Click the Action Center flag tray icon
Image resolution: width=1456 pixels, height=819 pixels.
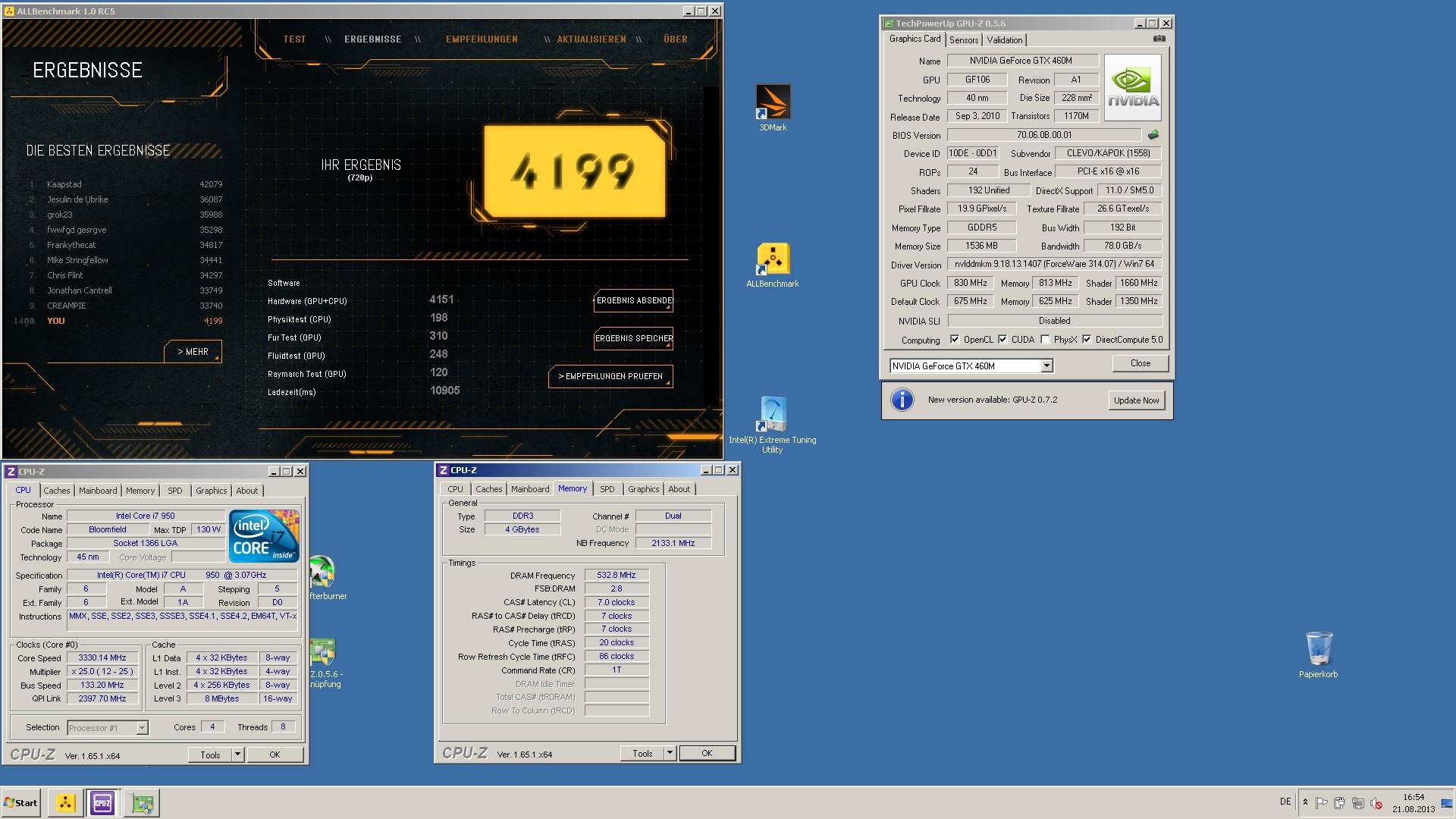[x=1321, y=802]
